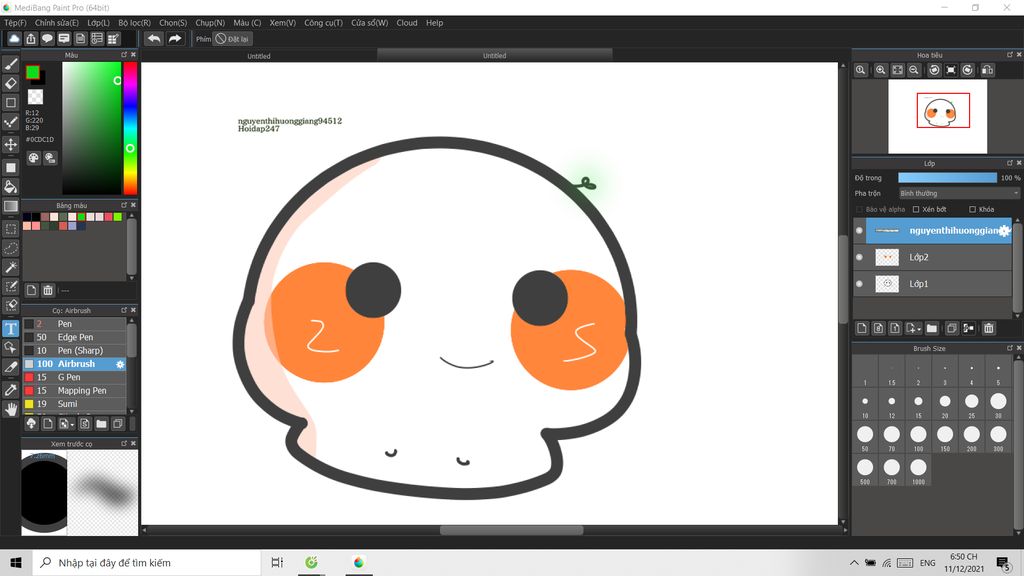Float the Màu color panel
1024x576 pixels.
(x=124, y=55)
